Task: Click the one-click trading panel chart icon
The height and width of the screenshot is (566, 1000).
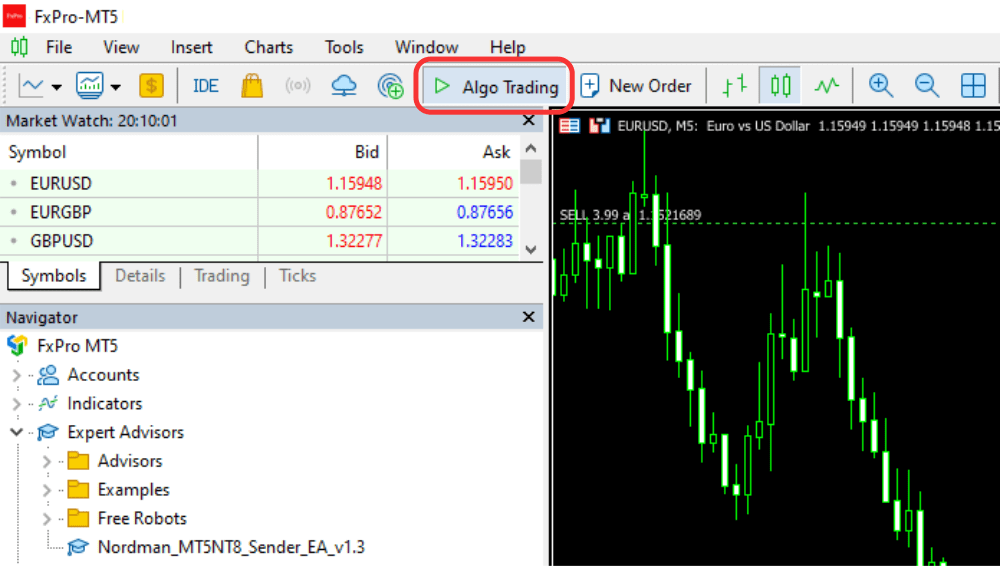Action: (x=570, y=126)
